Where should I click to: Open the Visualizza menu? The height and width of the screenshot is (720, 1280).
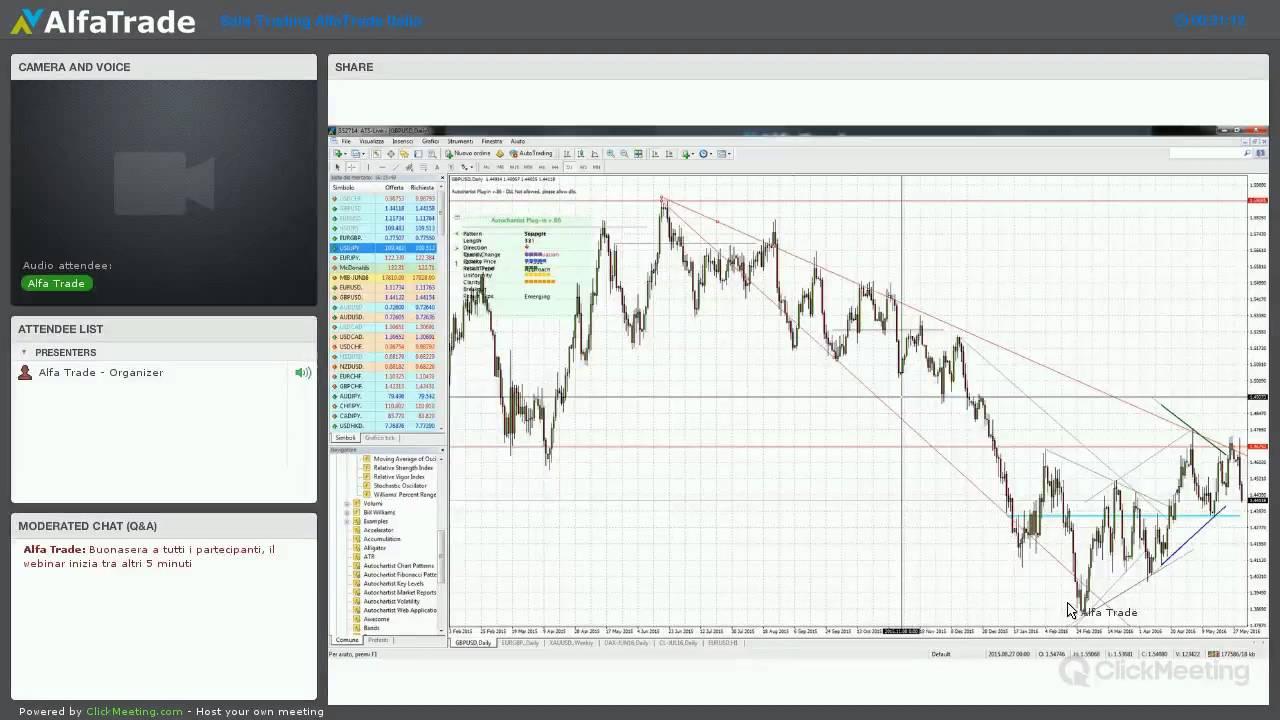coord(372,141)
